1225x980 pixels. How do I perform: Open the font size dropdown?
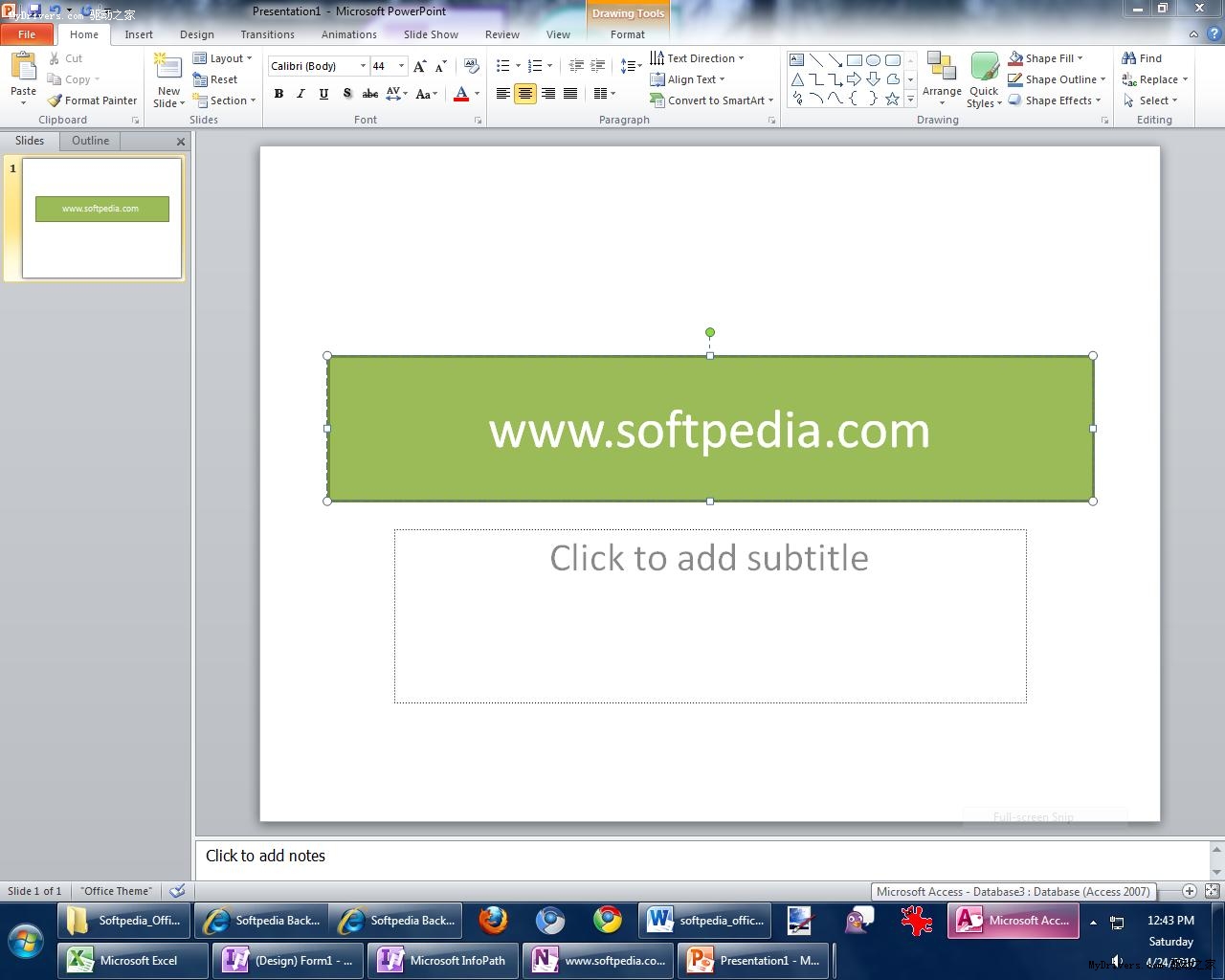tap(402, 66)
